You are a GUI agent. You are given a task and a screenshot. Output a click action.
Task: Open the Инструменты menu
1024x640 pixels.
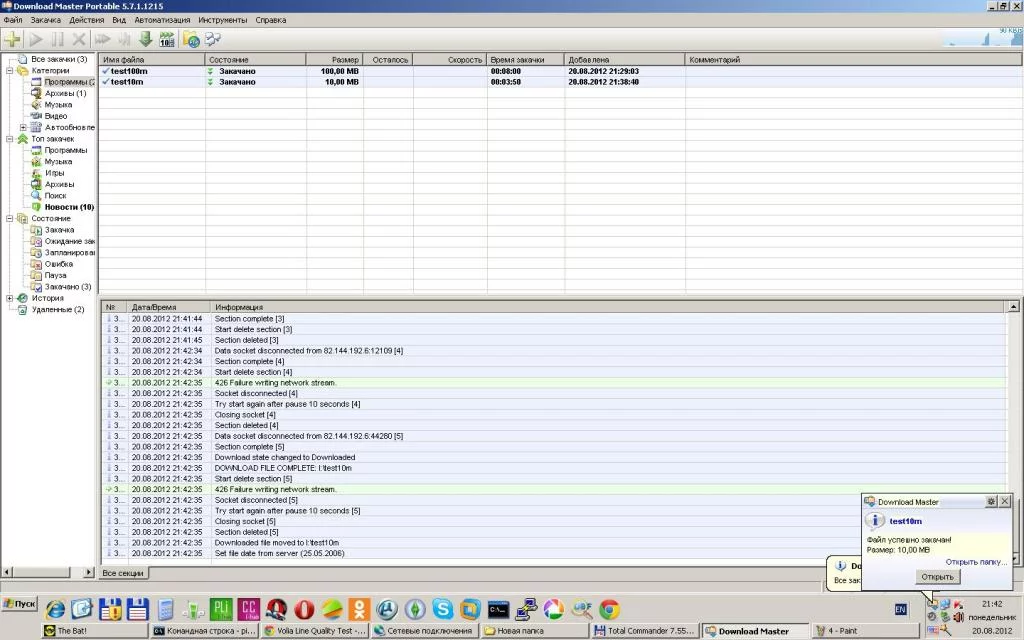pos(223,20)
